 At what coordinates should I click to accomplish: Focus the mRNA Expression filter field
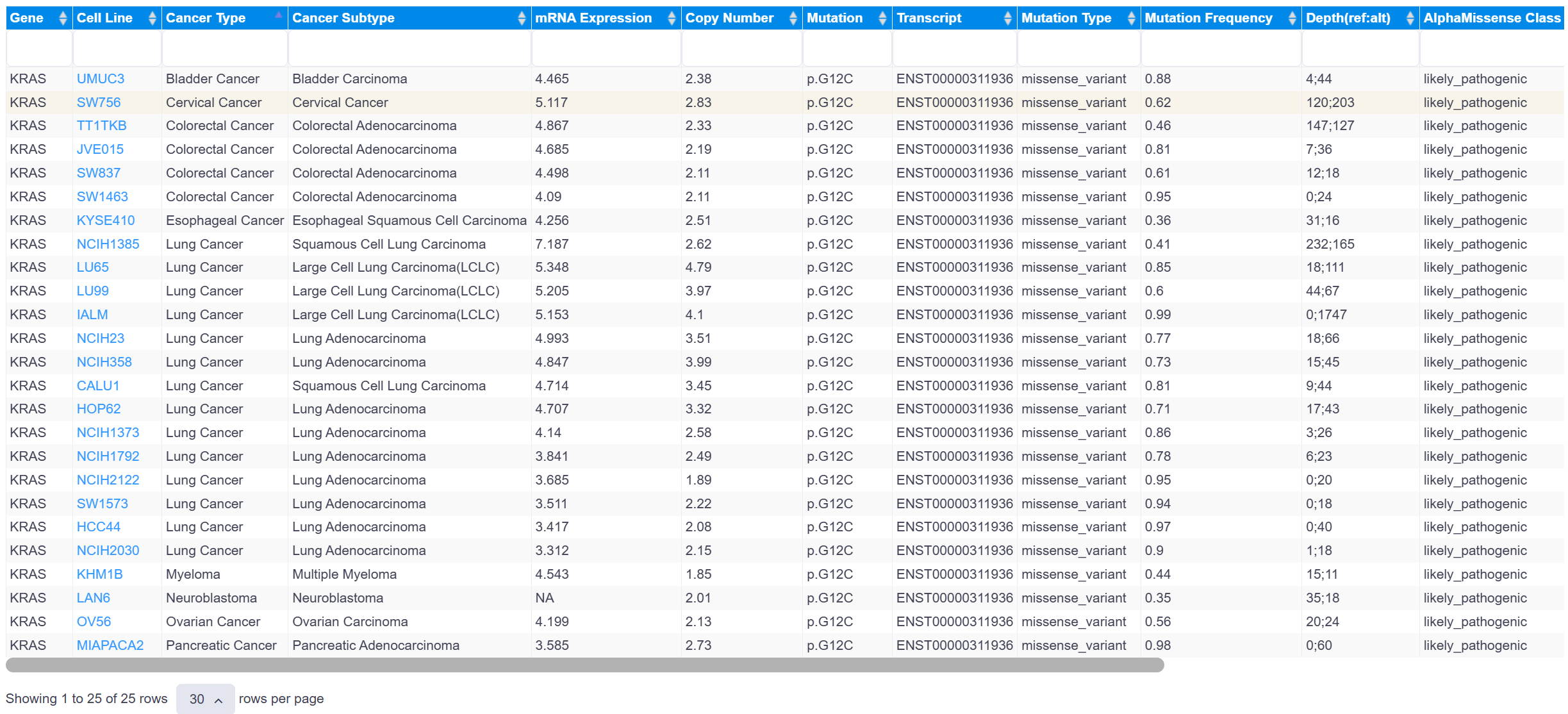[606, 48]
